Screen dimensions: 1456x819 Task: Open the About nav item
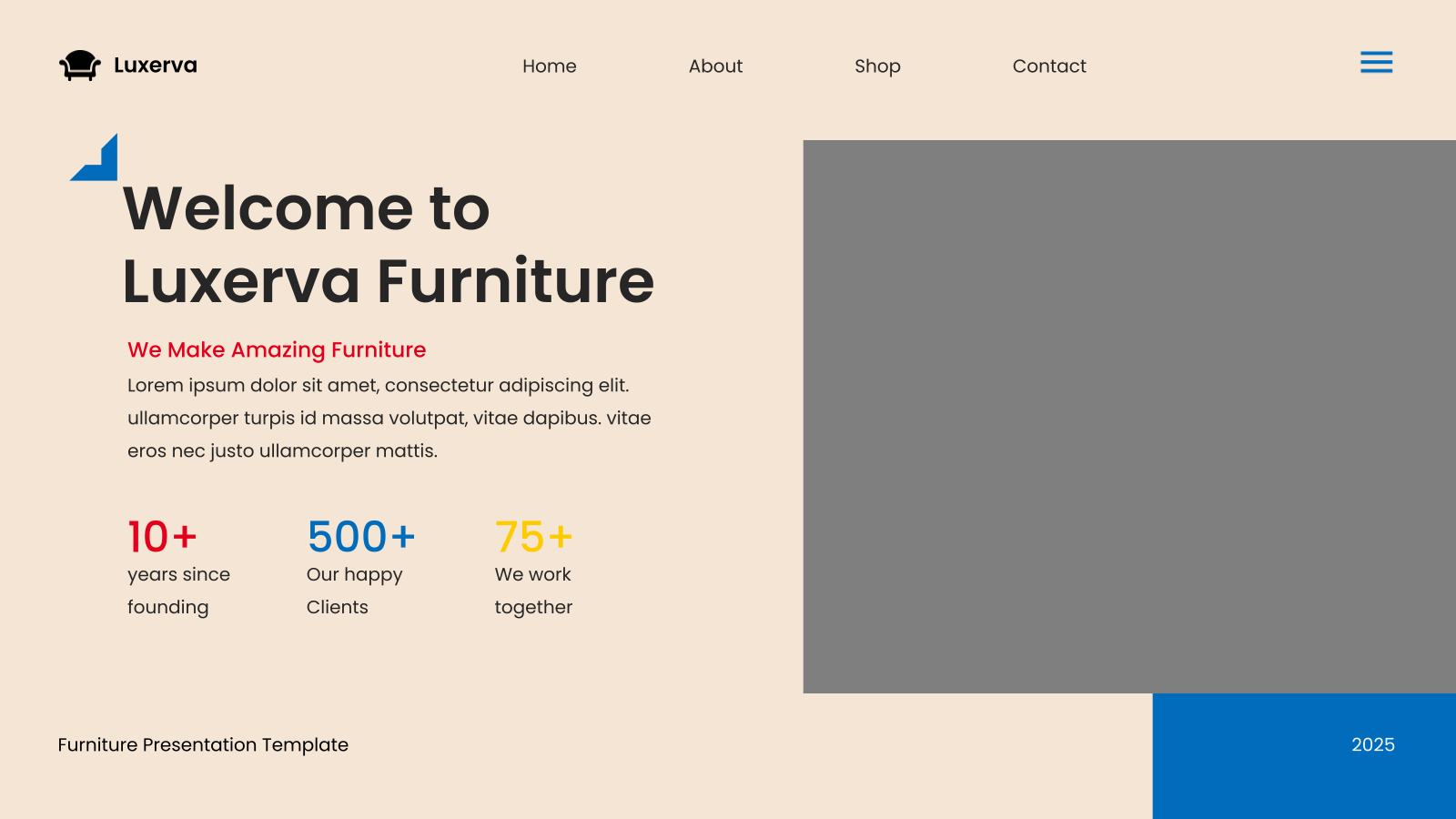click(715, 66)
